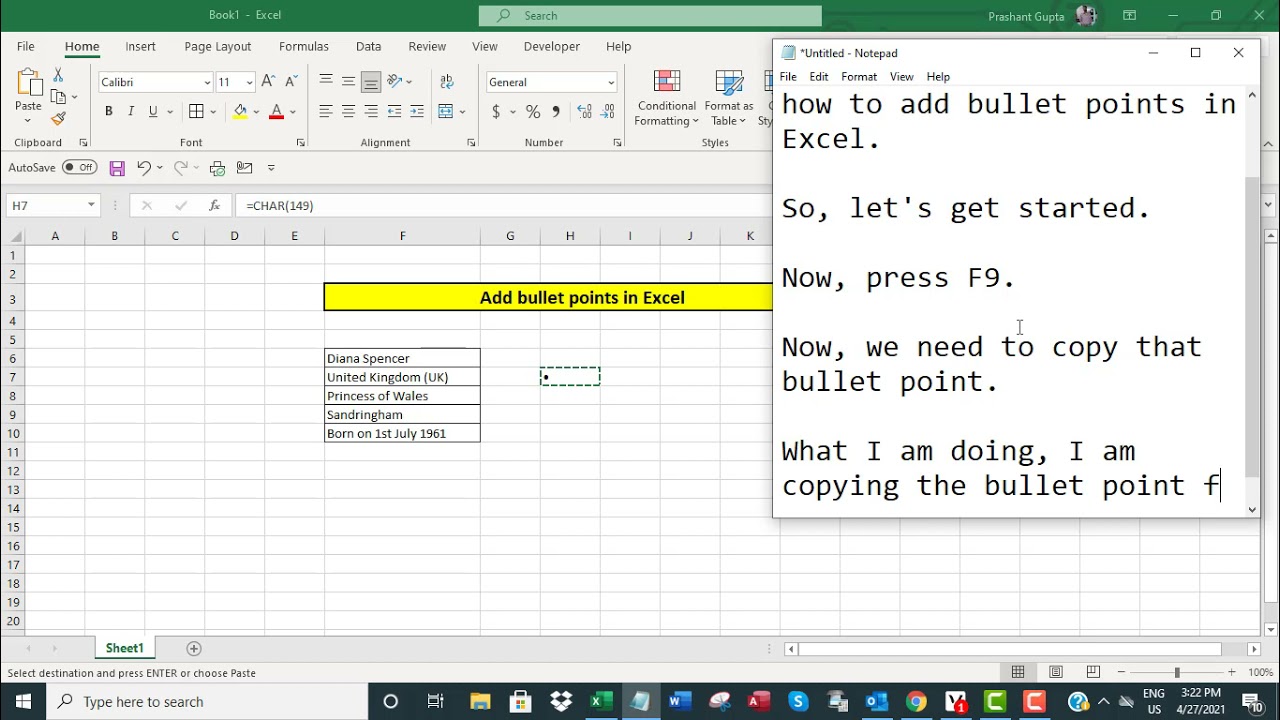Click the Increase Font Size icon

(x=268, y=82)
